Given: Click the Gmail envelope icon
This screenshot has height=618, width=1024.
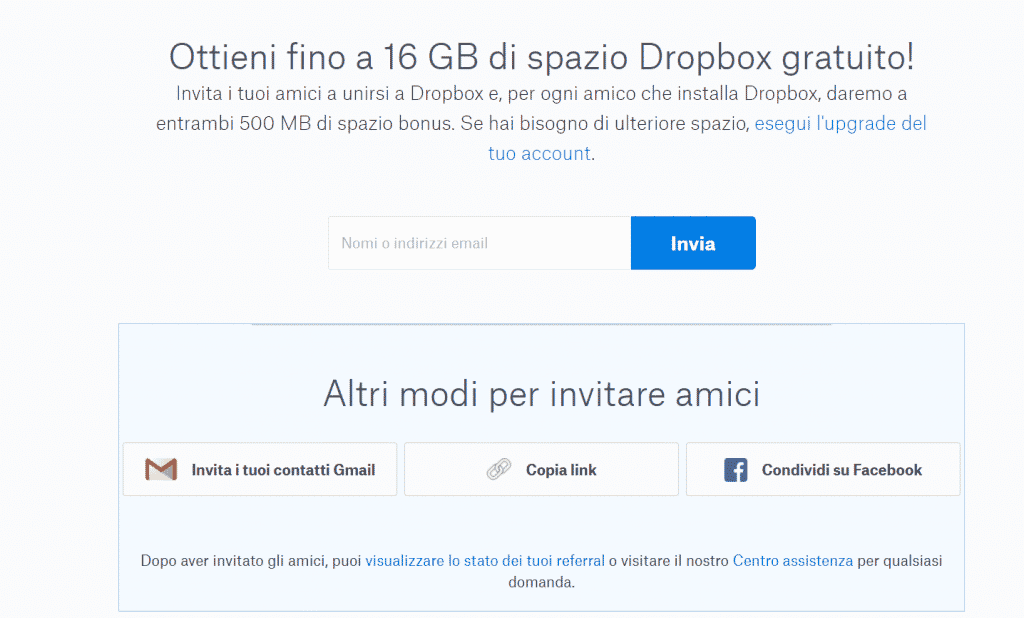Looking at the screenshot, I should point(161,469).
